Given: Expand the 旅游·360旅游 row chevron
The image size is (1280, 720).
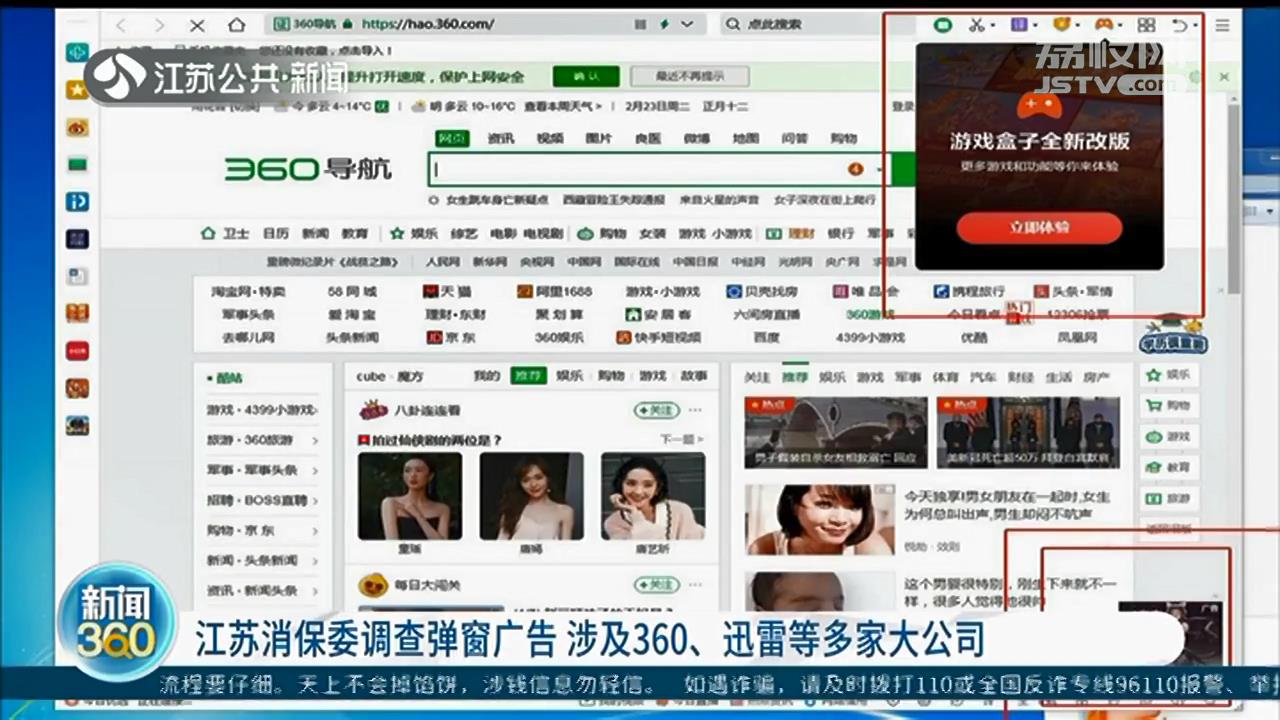Looking at the screenshot, I should pos(315,440).
